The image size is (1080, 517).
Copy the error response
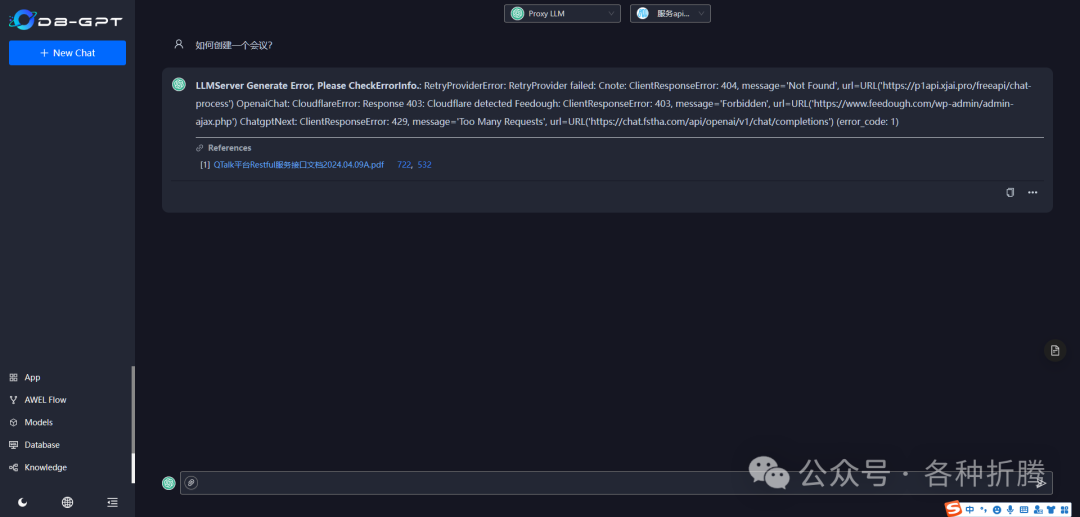[x=1010, y=193]
